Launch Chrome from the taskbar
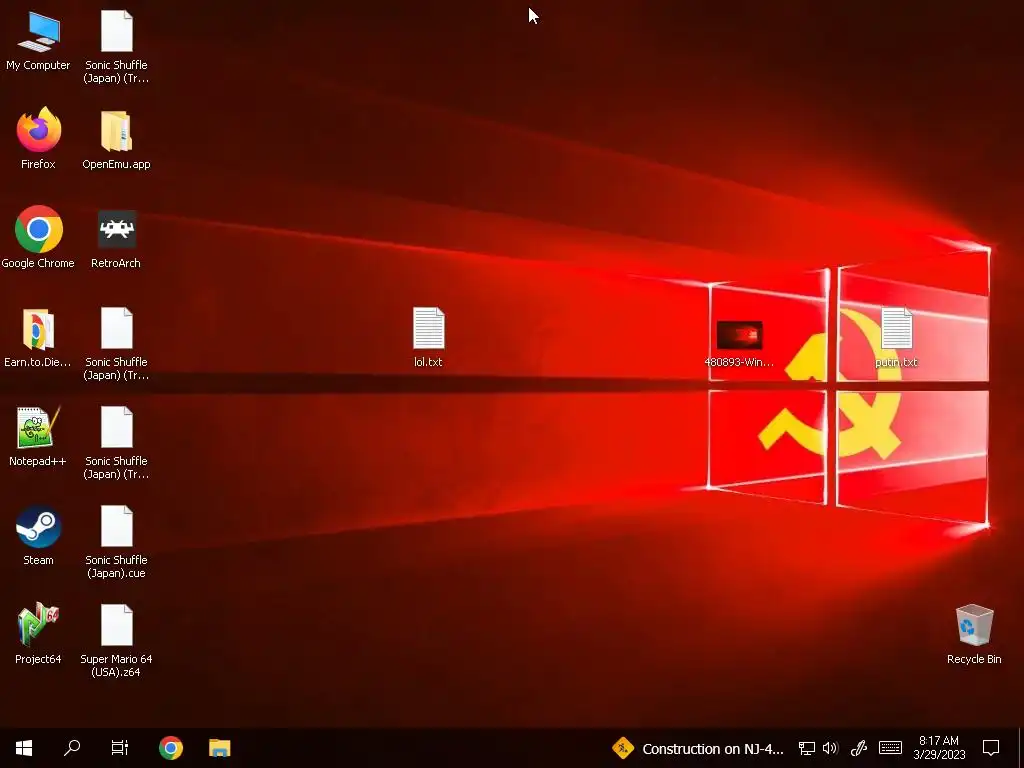 pos(170,748)
